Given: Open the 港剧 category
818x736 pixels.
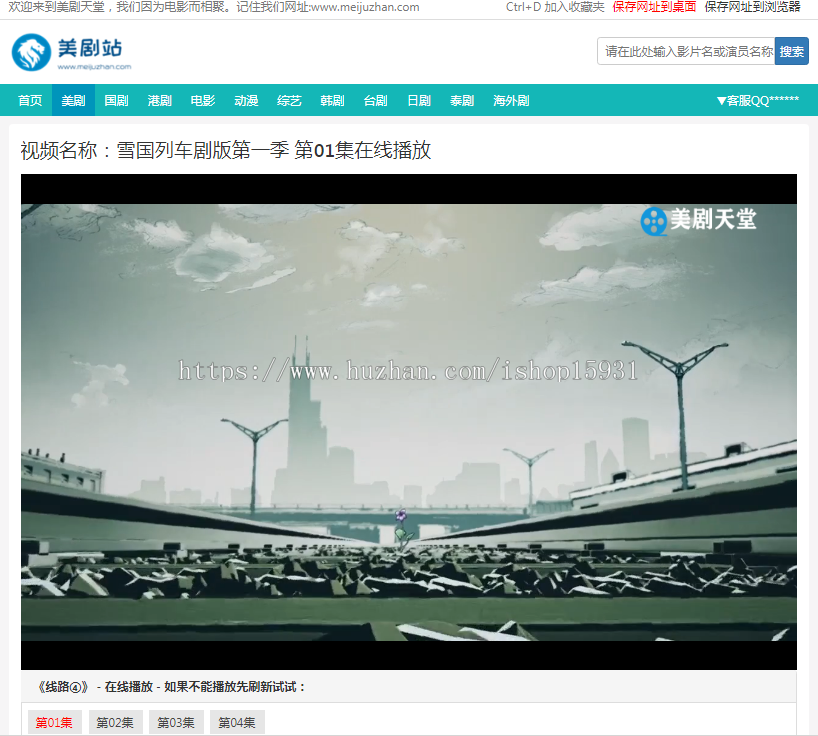Looking at the screenshot, I should point(160,100).
